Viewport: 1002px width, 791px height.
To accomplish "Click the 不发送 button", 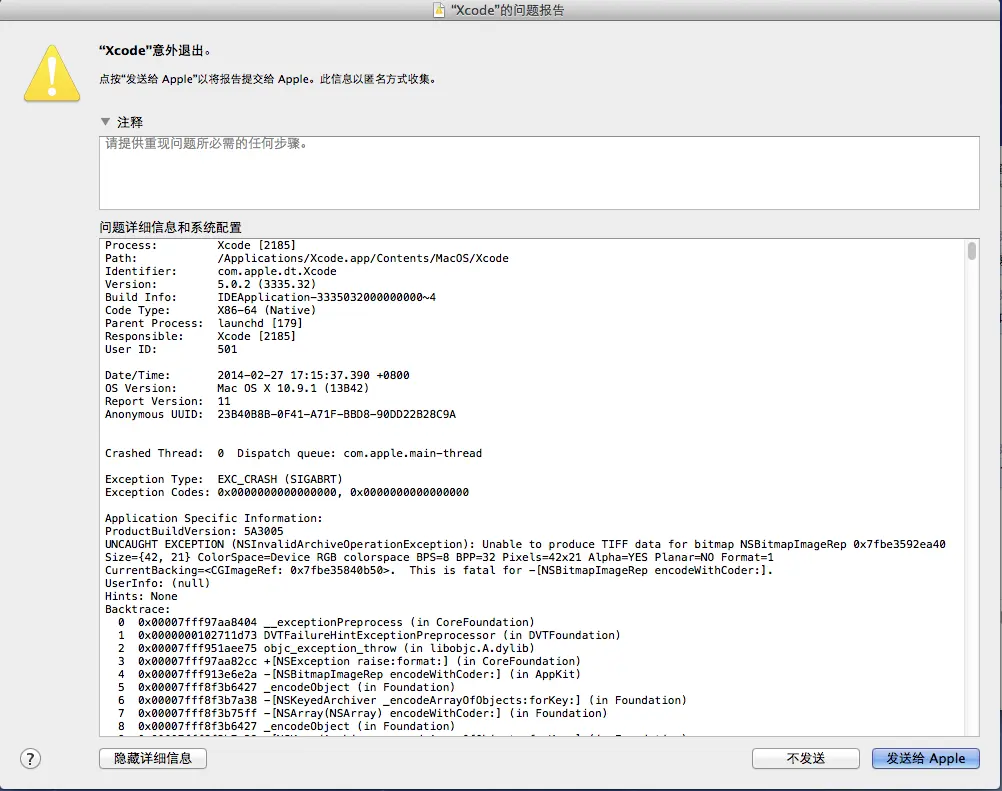I will (x=805, y=758).
